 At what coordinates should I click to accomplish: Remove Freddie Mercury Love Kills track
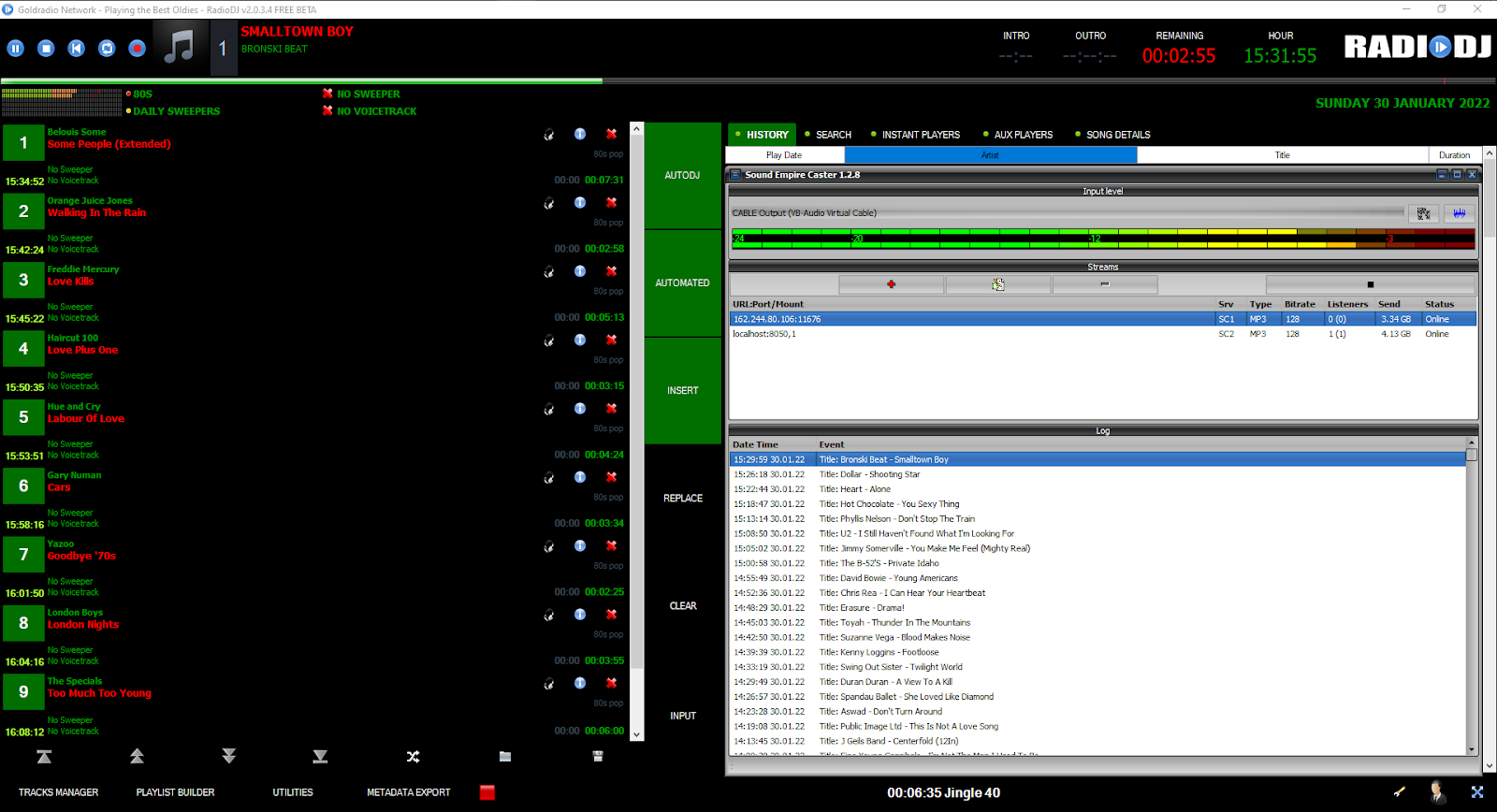(x=611, y=271)
